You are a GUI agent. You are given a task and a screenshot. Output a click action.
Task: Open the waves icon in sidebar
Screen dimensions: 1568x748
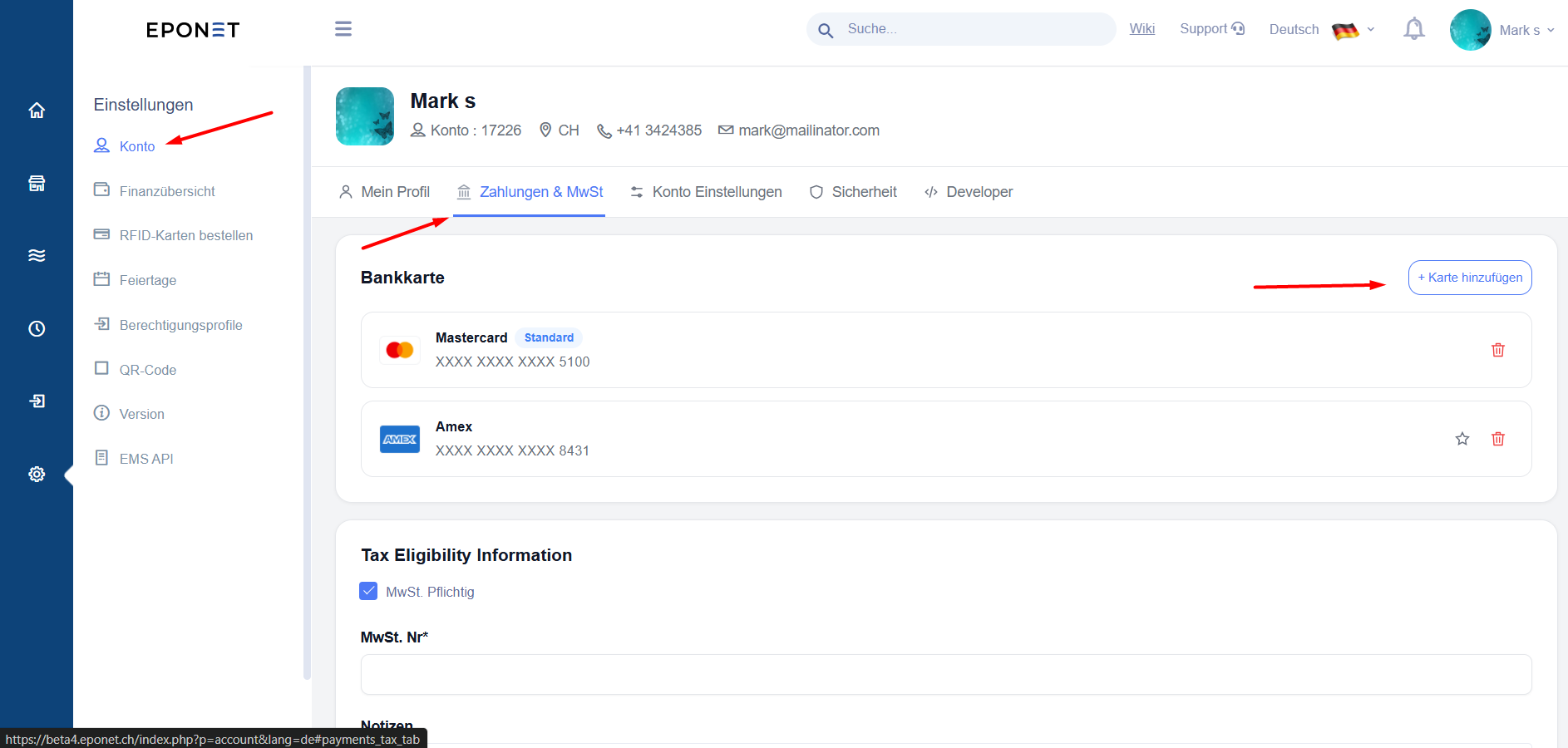[37, 255]
